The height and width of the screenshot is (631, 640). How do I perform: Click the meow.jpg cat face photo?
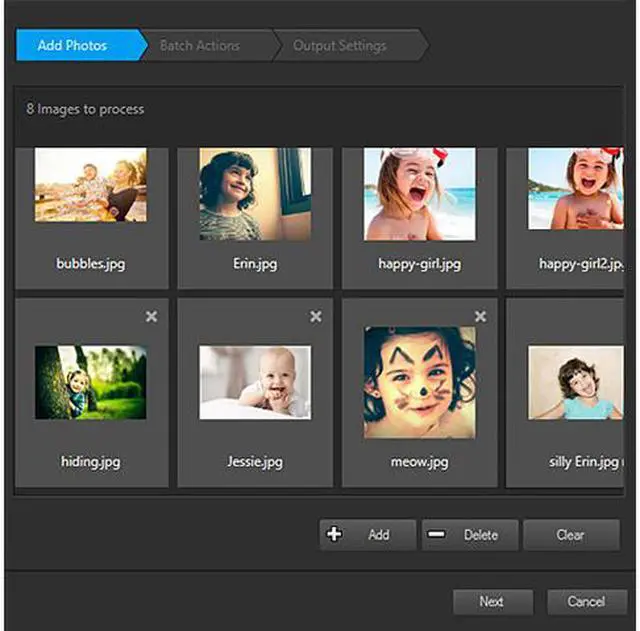click(419, 382)
